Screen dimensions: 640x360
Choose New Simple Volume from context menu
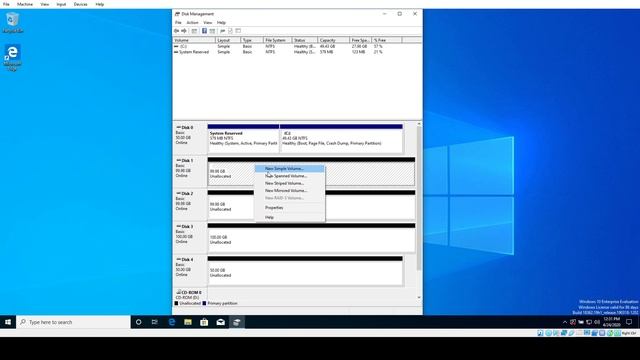[290, 169]
